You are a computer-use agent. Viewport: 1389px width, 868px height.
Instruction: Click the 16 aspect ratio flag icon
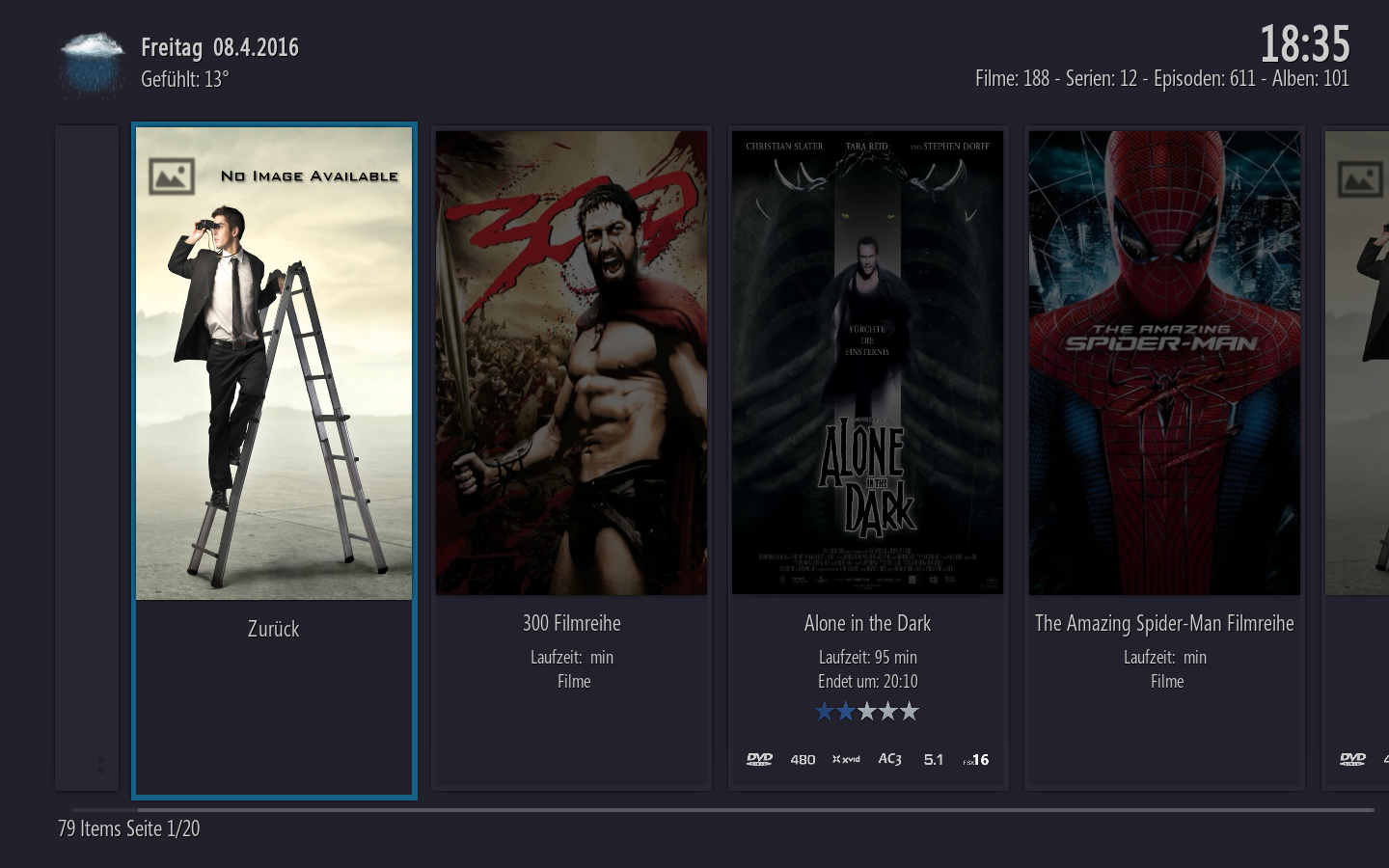[x=976, y=760]
